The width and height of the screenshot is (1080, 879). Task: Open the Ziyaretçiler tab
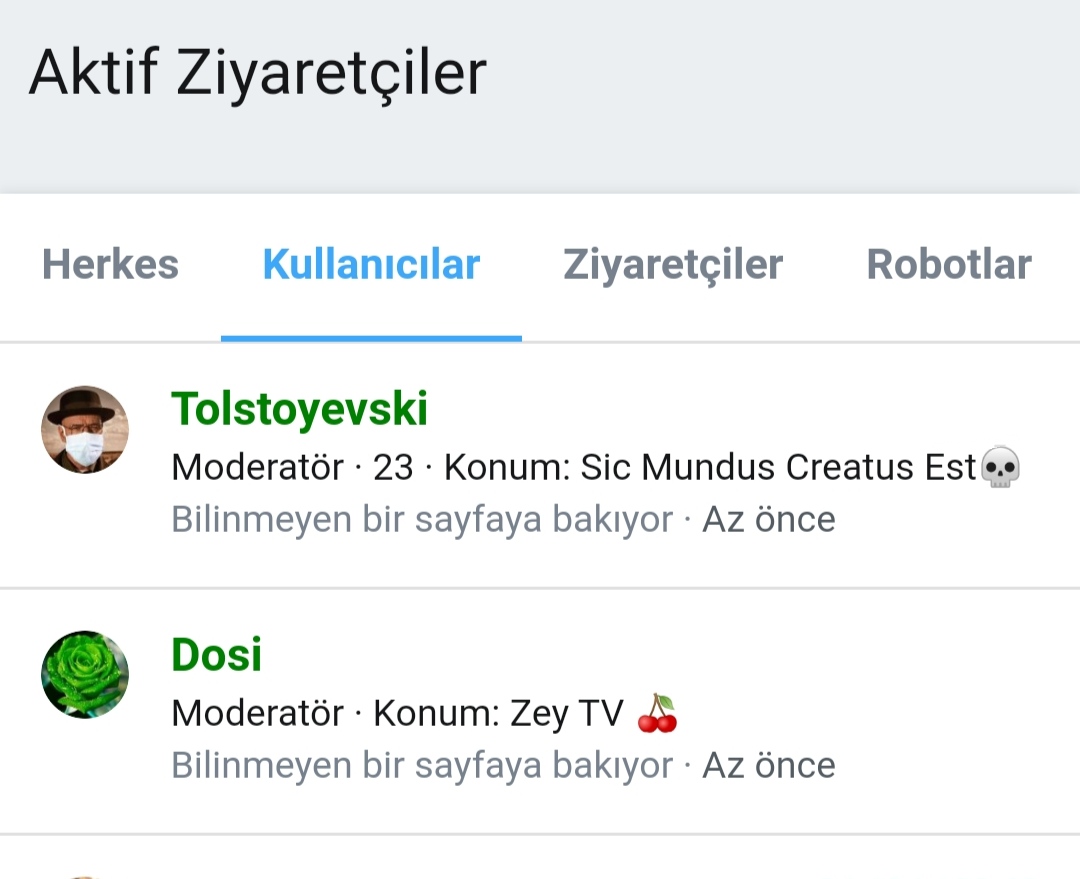click(x=673, y=265)
